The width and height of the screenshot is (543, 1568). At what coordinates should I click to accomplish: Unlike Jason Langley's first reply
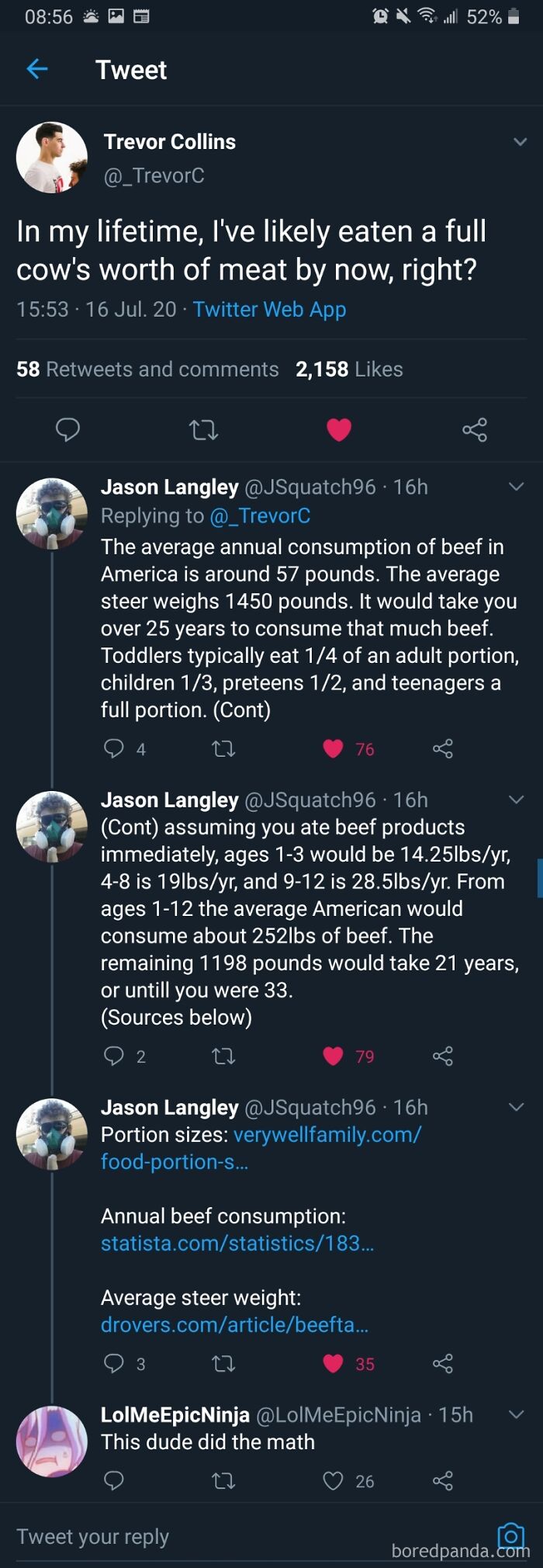click(333, 748)
